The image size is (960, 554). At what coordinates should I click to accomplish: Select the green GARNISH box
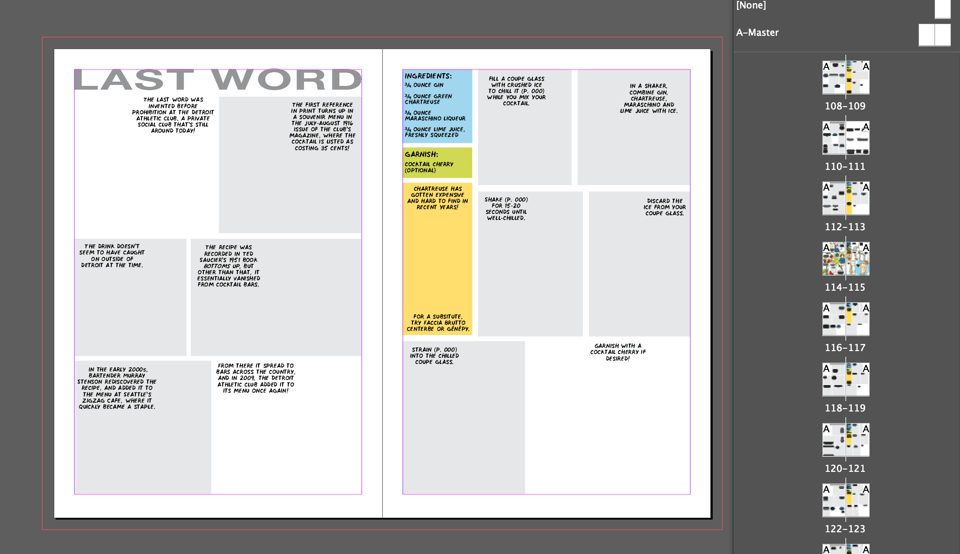[x=437, y=163]
